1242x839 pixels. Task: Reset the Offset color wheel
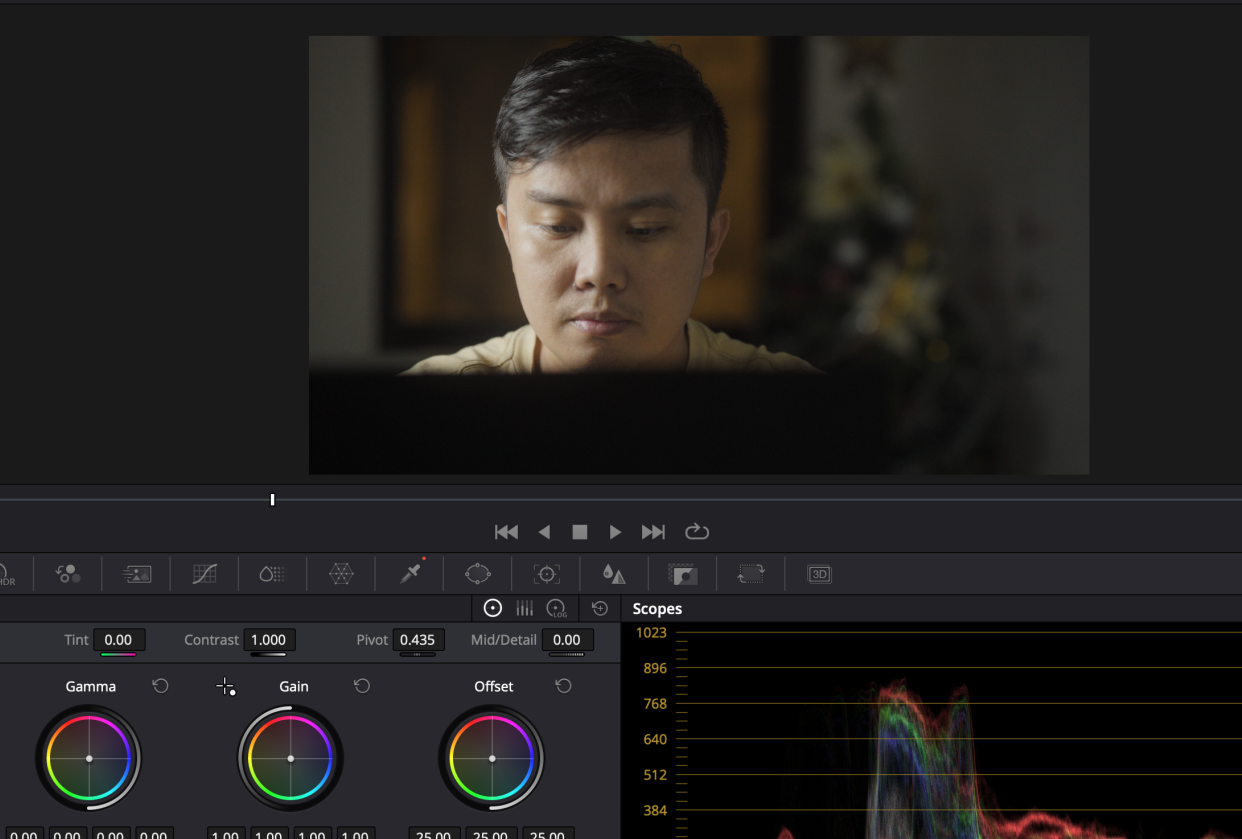(563, 686)
